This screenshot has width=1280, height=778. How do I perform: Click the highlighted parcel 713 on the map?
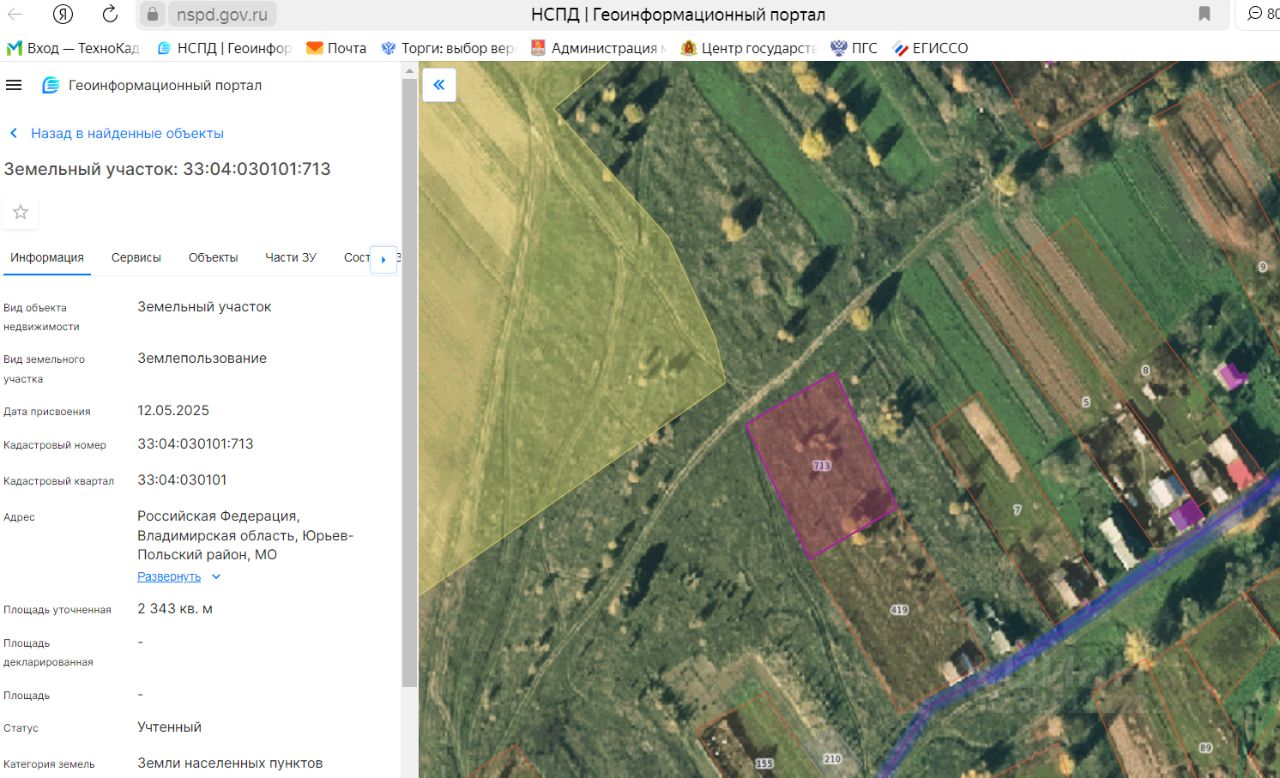point(821,465)
